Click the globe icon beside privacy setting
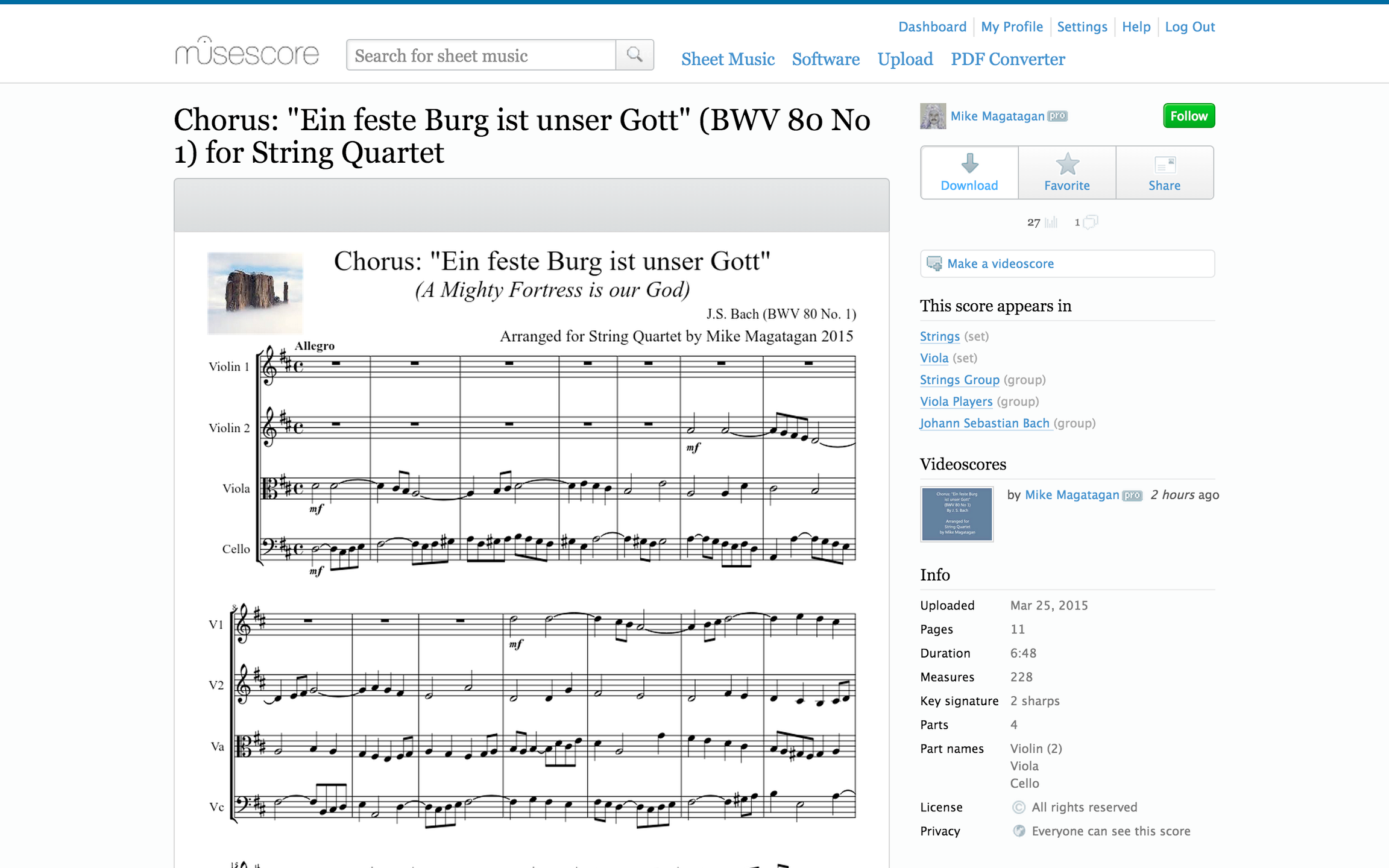Screen dimensions: 1389x868 1019,831
